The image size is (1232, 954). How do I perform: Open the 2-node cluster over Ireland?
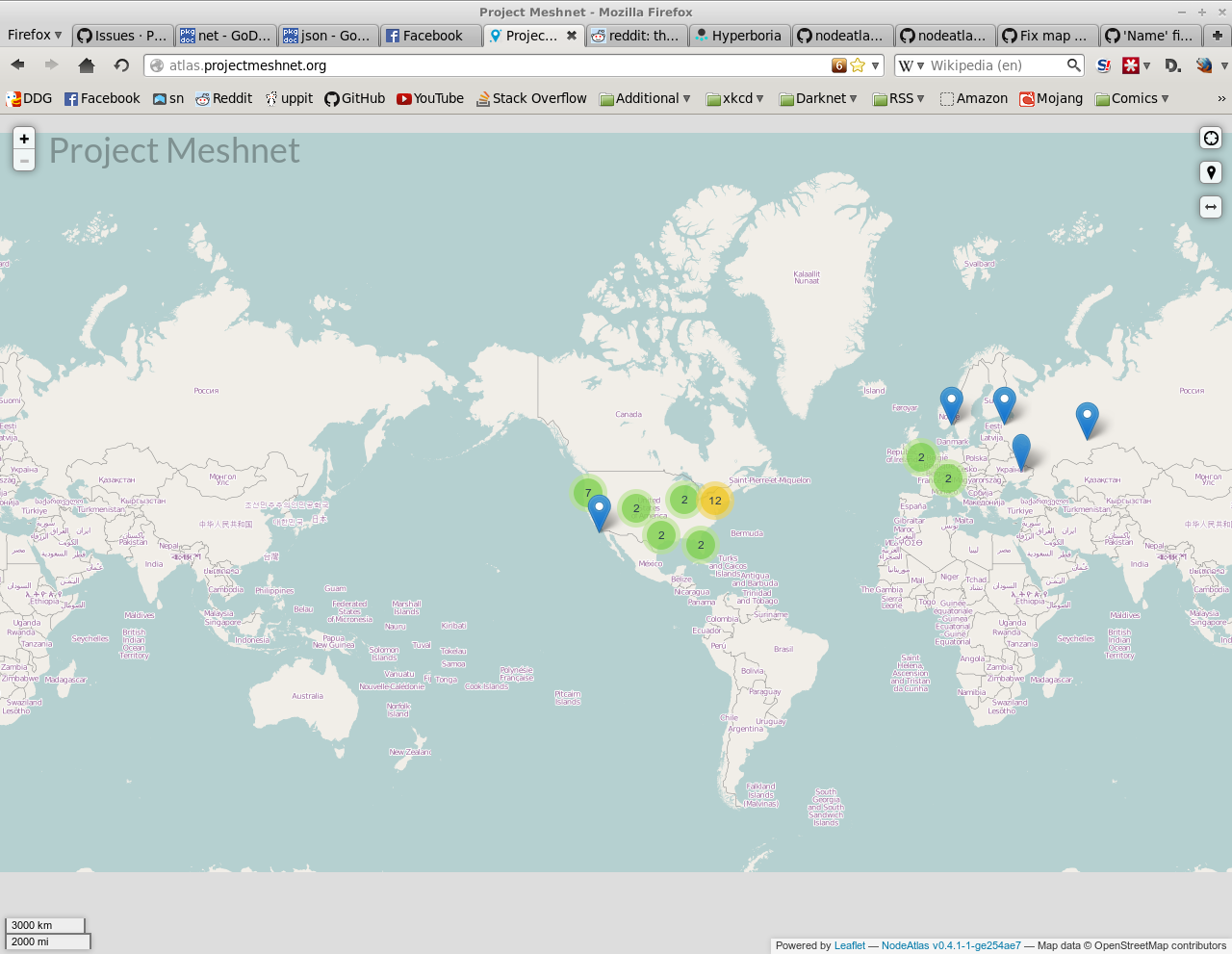tap(921, 457)
